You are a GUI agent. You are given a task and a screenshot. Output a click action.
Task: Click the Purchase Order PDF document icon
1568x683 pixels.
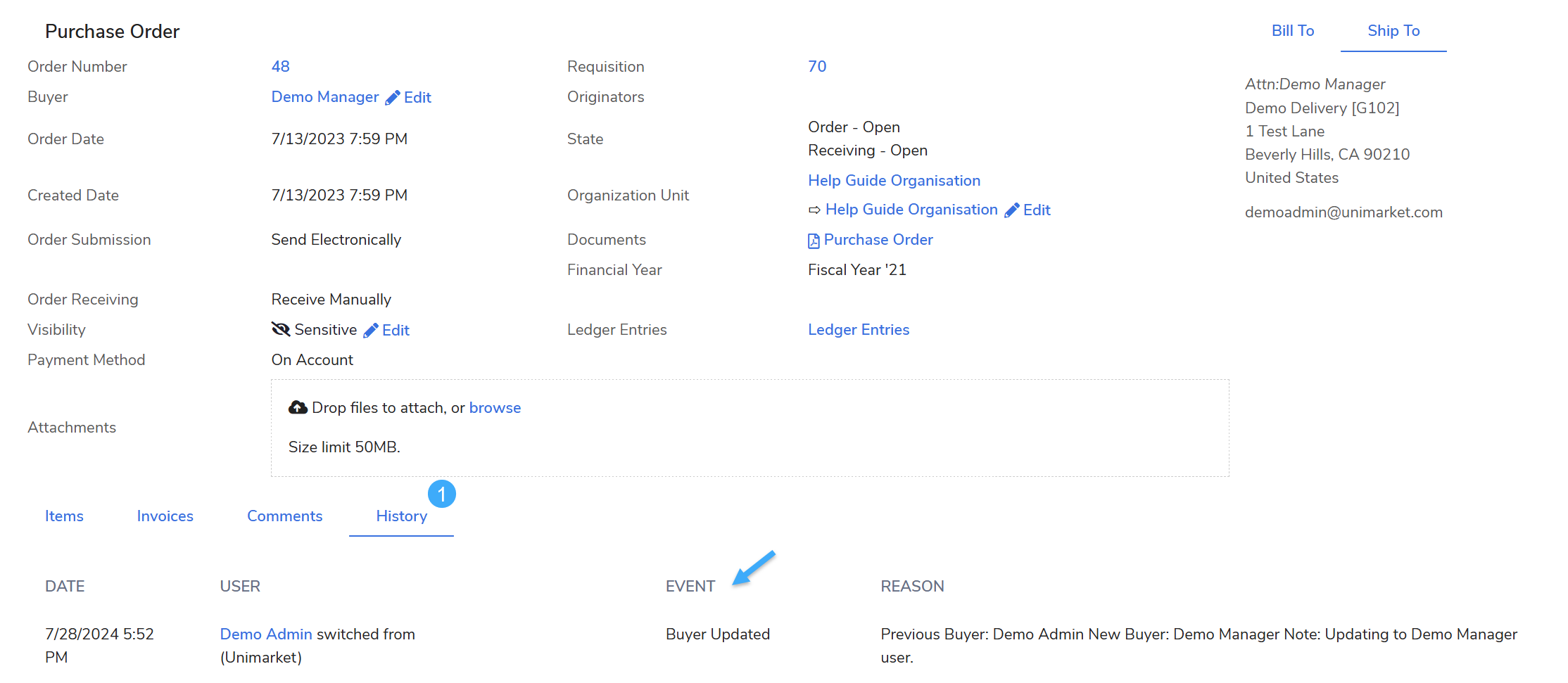coord(814,241)
